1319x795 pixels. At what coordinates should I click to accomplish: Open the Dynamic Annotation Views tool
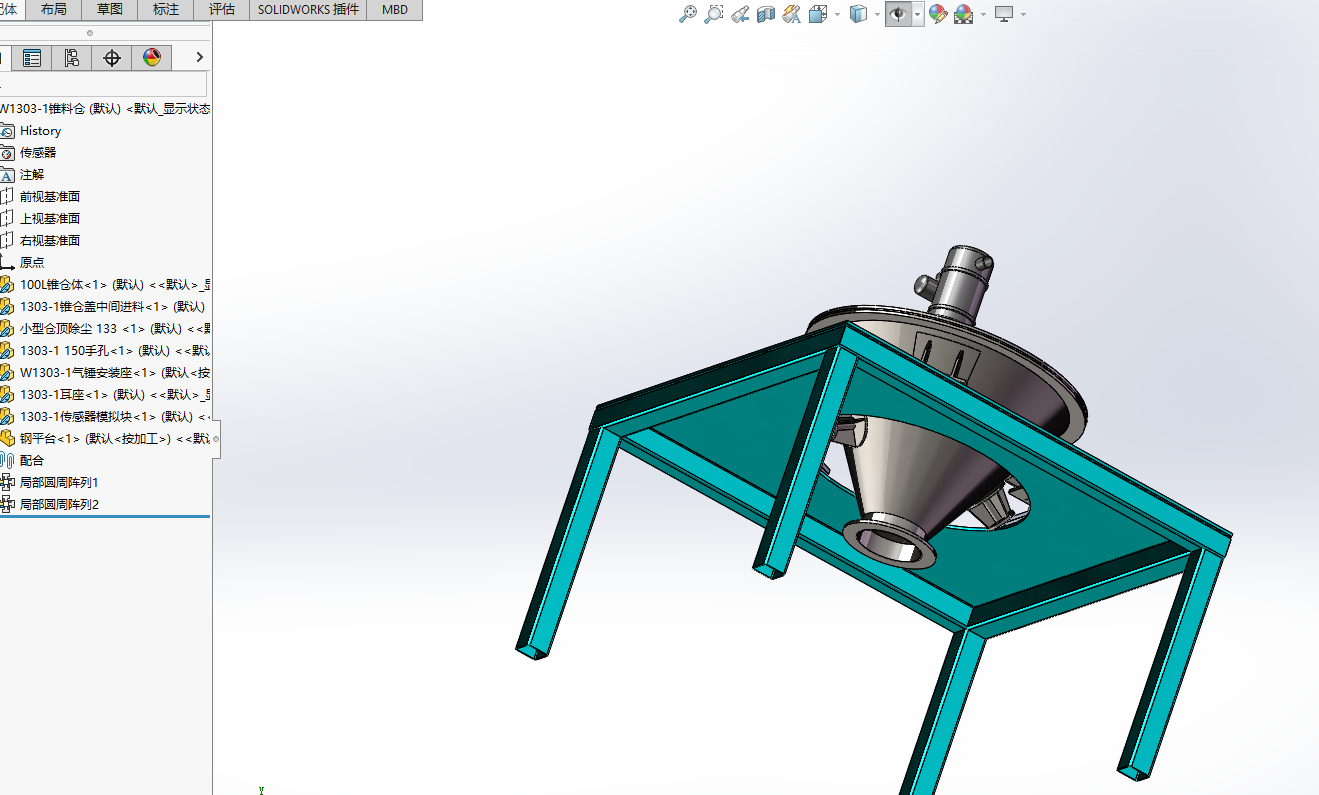tap(792, 14)
